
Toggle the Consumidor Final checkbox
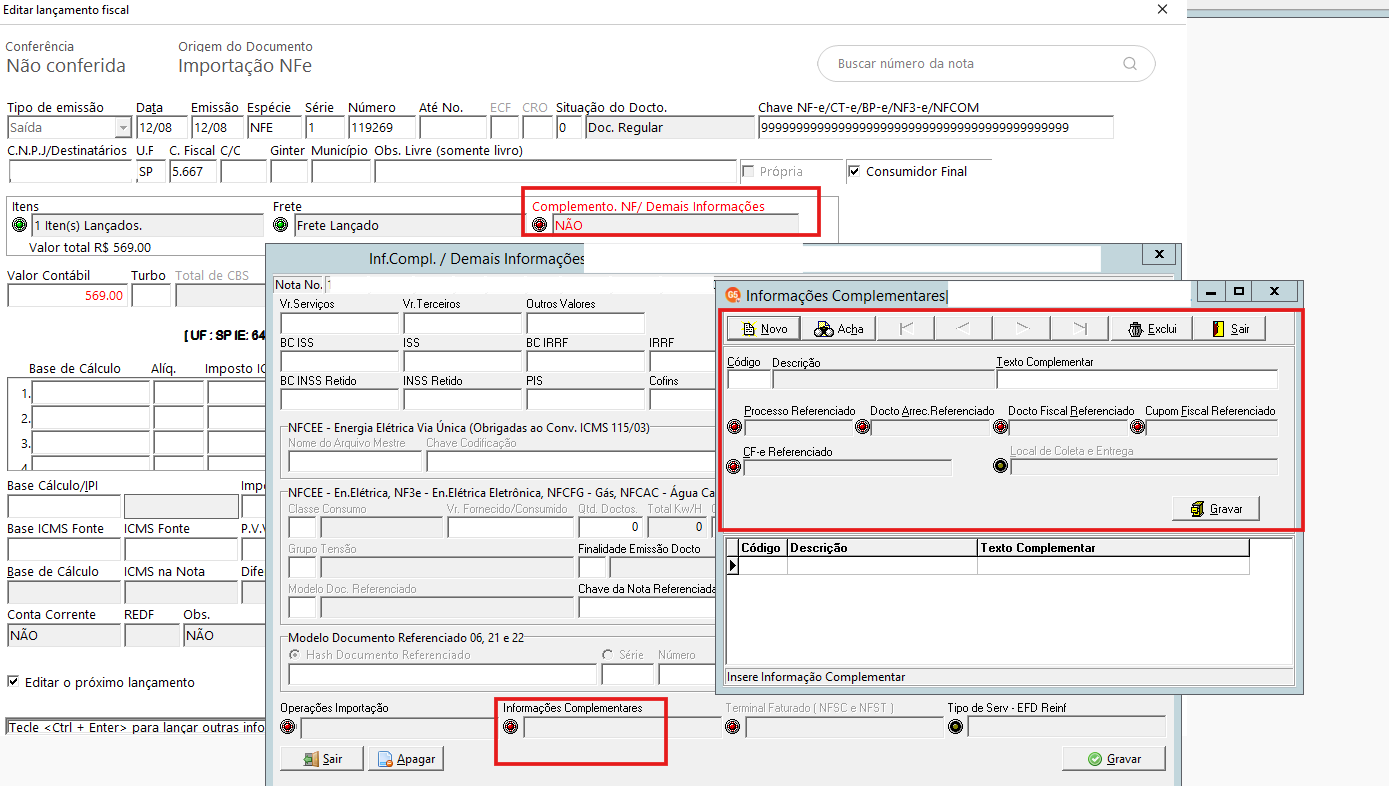click(854, 171)
